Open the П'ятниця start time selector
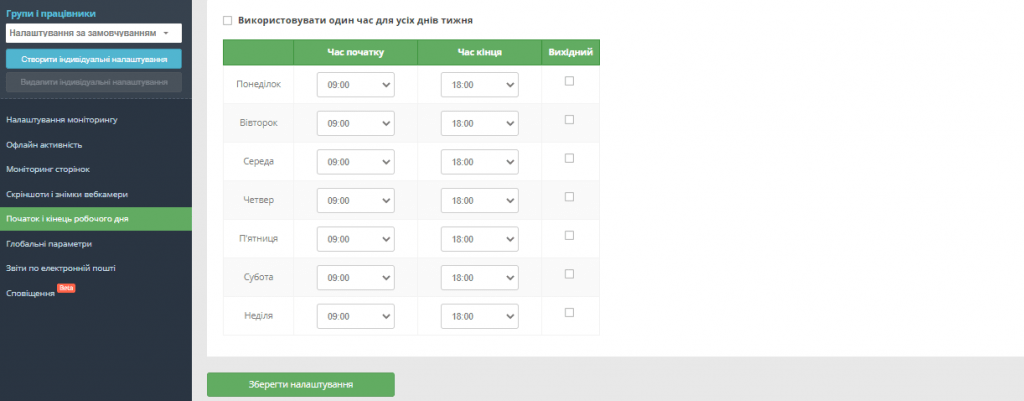 (x=355, y=239)
